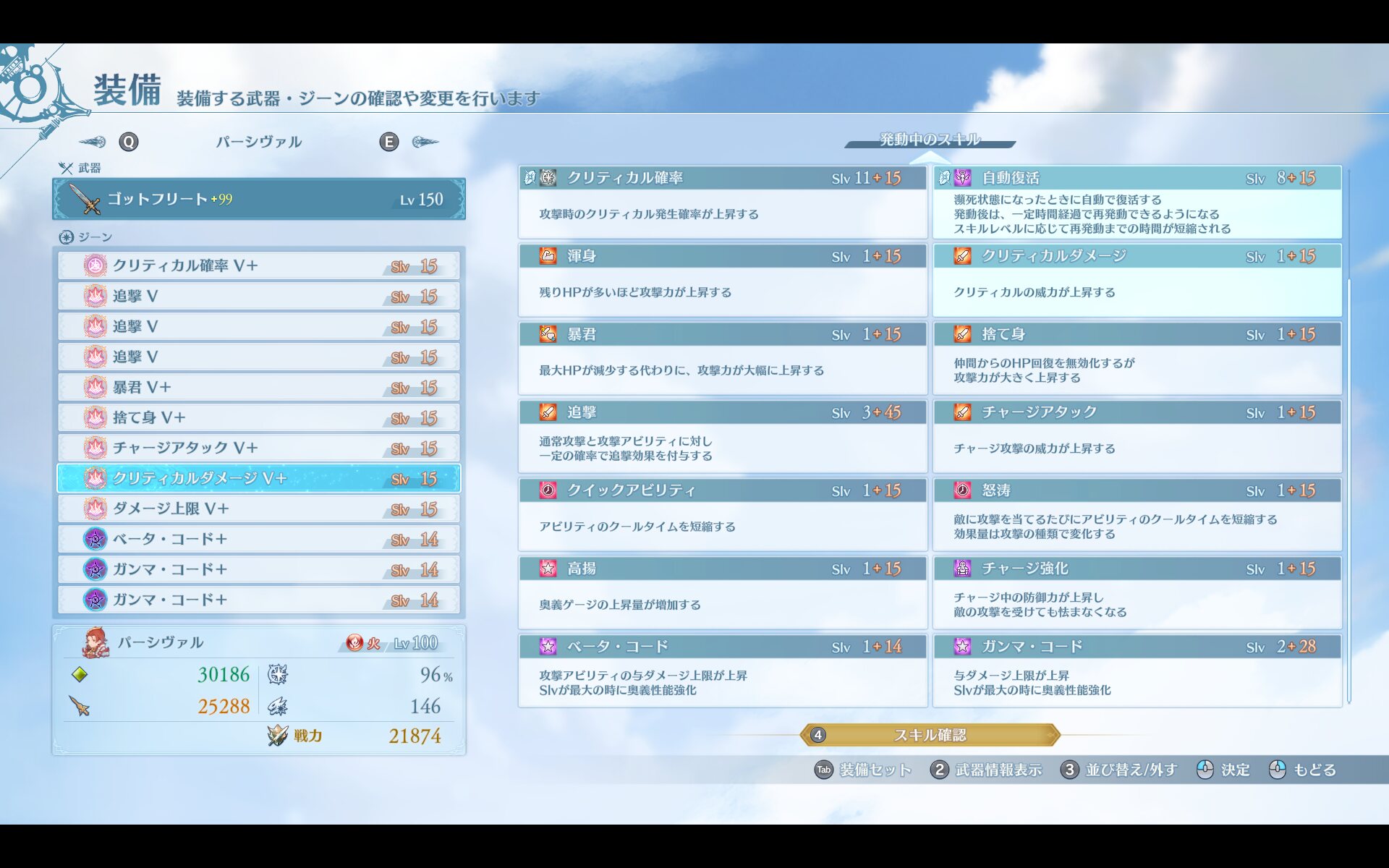
Task: Click the 戦力 power rating icon
Action: pyautogui.click(x=277, y=736)
